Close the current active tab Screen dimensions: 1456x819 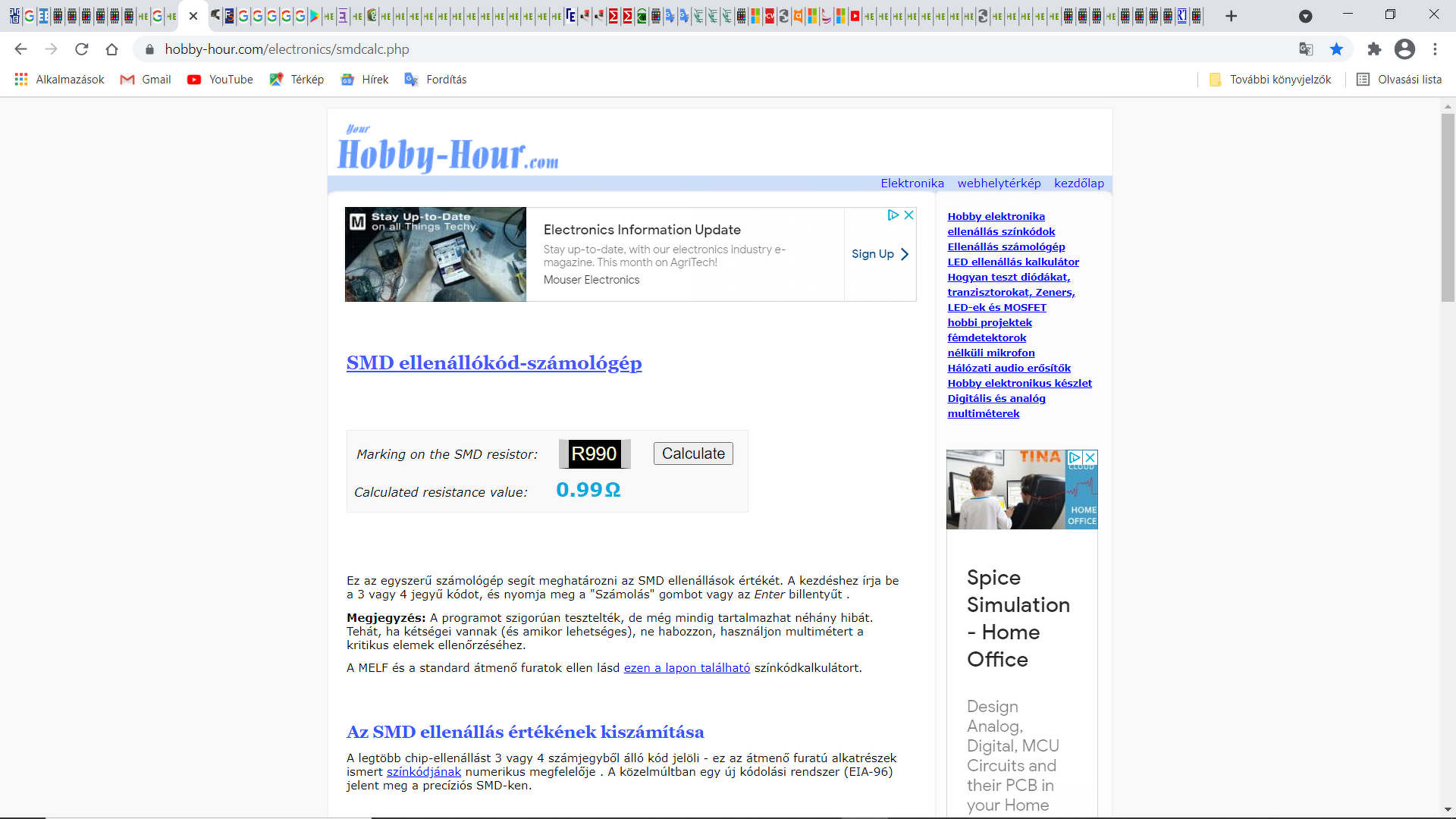(x=193, y=16)
